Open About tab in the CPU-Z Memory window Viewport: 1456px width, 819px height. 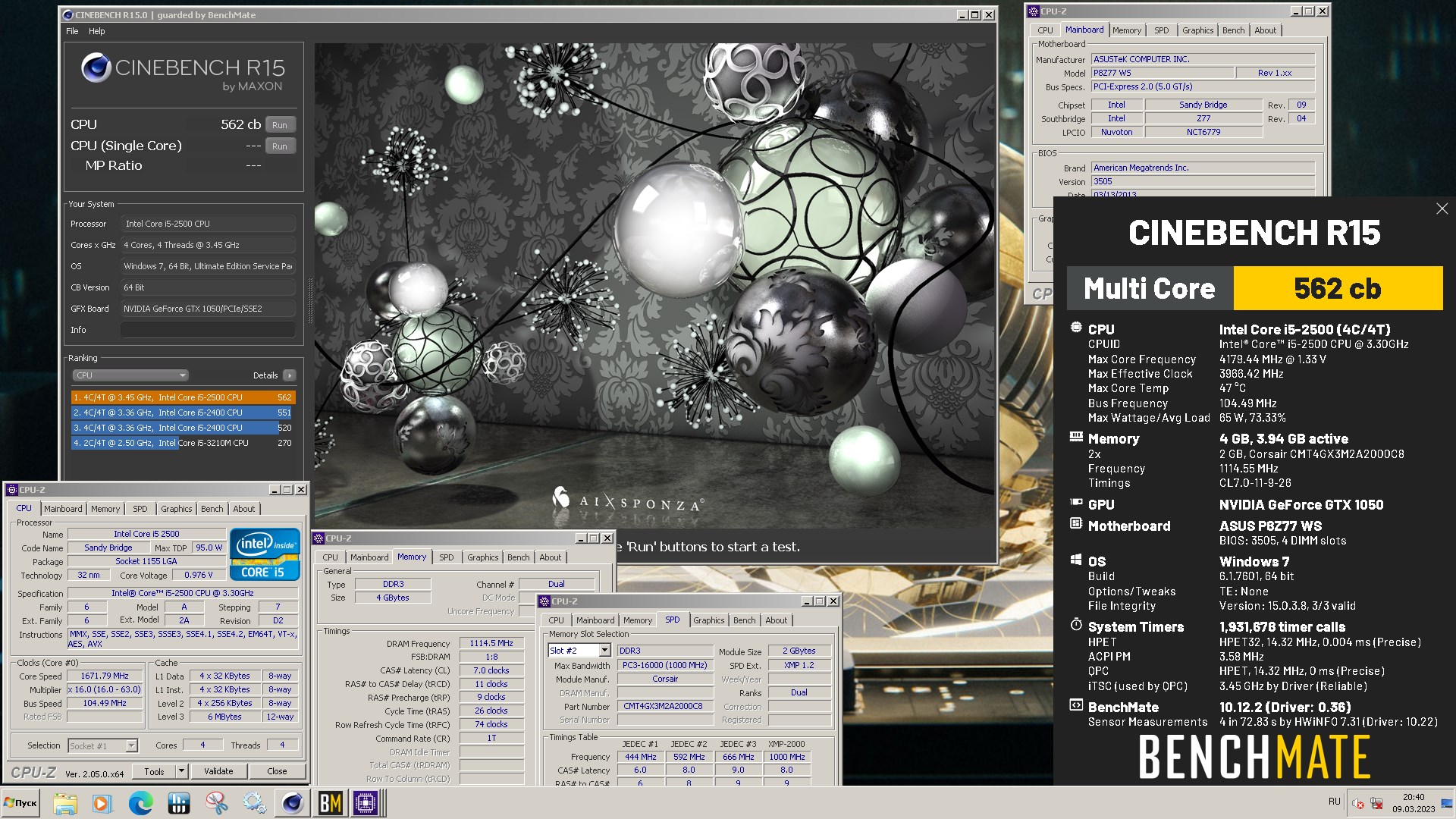[x=551, y=557]
